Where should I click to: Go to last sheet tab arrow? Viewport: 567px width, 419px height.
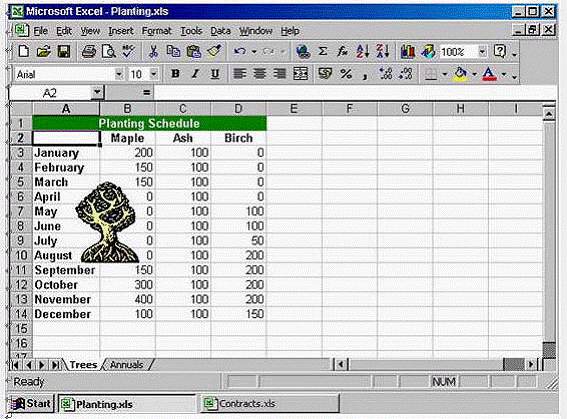[55, 365]
